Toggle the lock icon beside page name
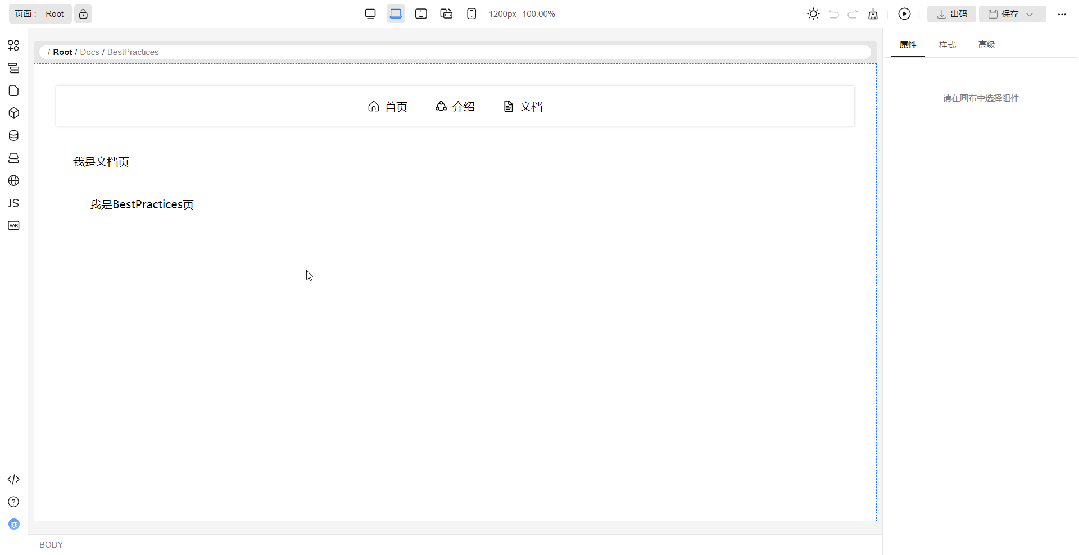The height and width of the screenshot is (555, 1079). coord(83,14)
